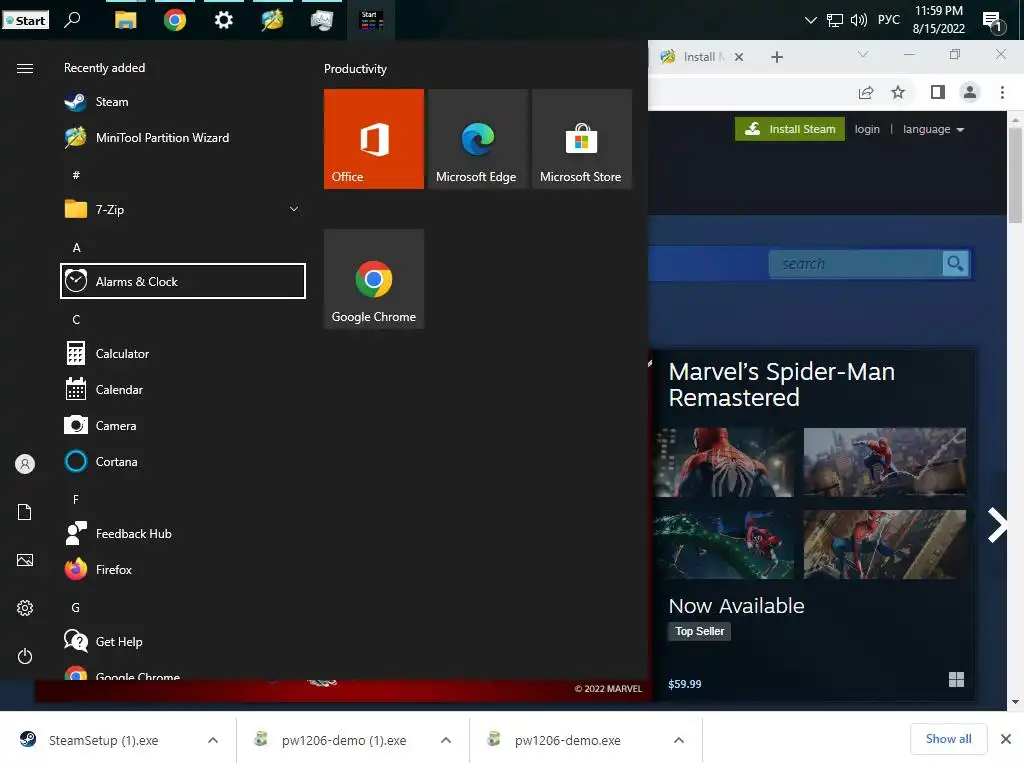
Task: Share this page in Chrome
Action: pos(866,93)
